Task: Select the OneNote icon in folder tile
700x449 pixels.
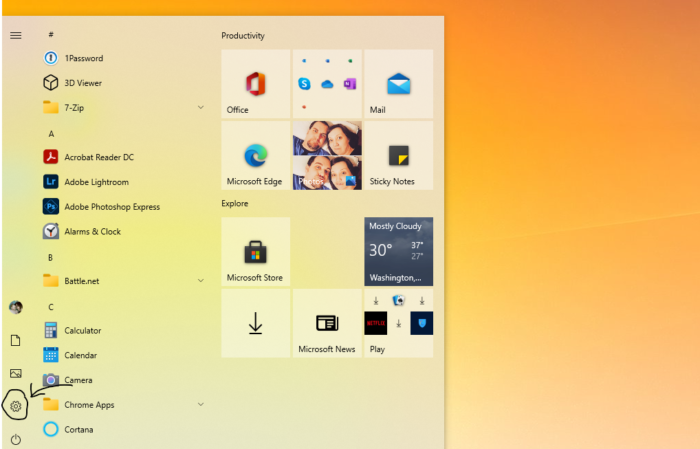Action: (350, 83)
